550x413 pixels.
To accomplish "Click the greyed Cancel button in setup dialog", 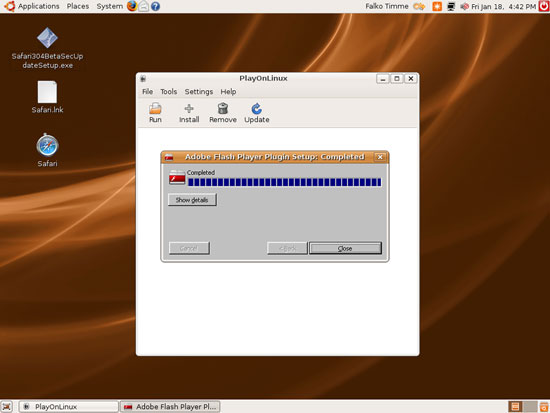I will tap(189, 248).
